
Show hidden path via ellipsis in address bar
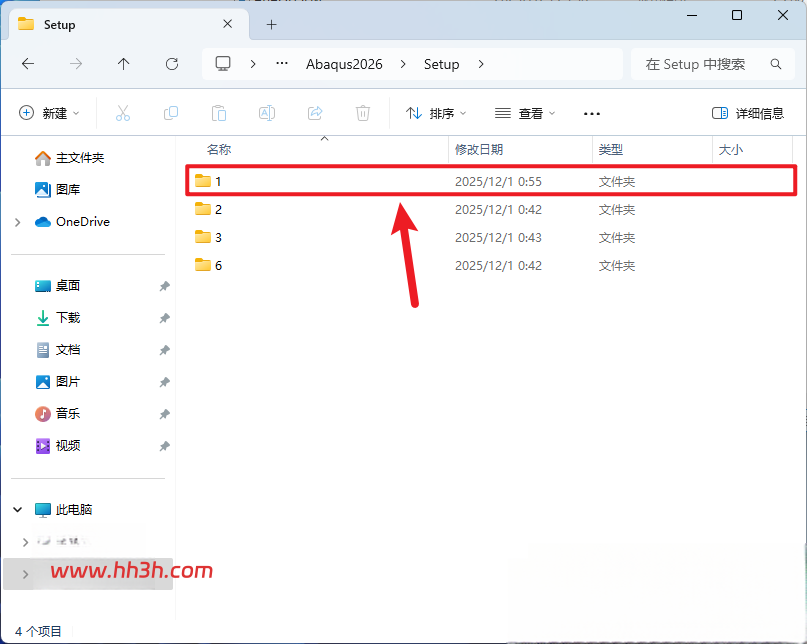tap(282, 63)
